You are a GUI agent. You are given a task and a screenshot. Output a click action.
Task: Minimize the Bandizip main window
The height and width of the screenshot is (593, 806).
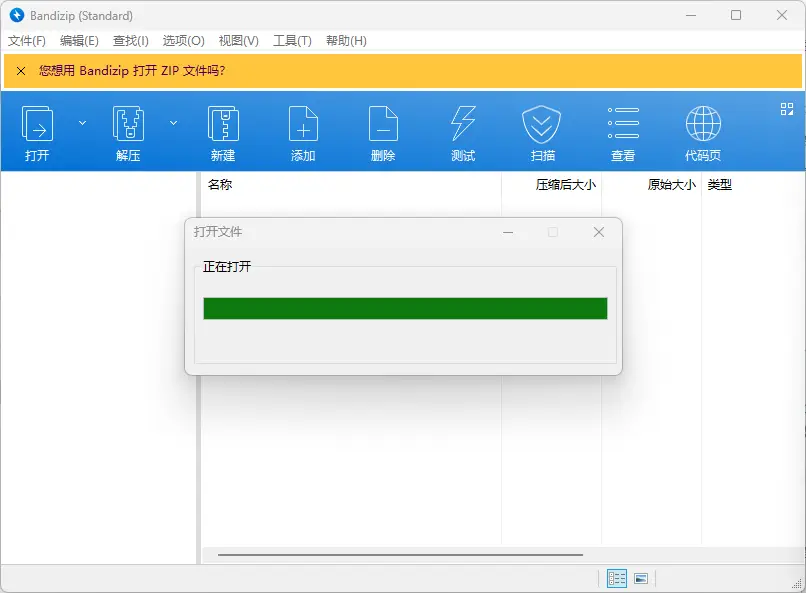pyautogui.click(x=691, y=15)
